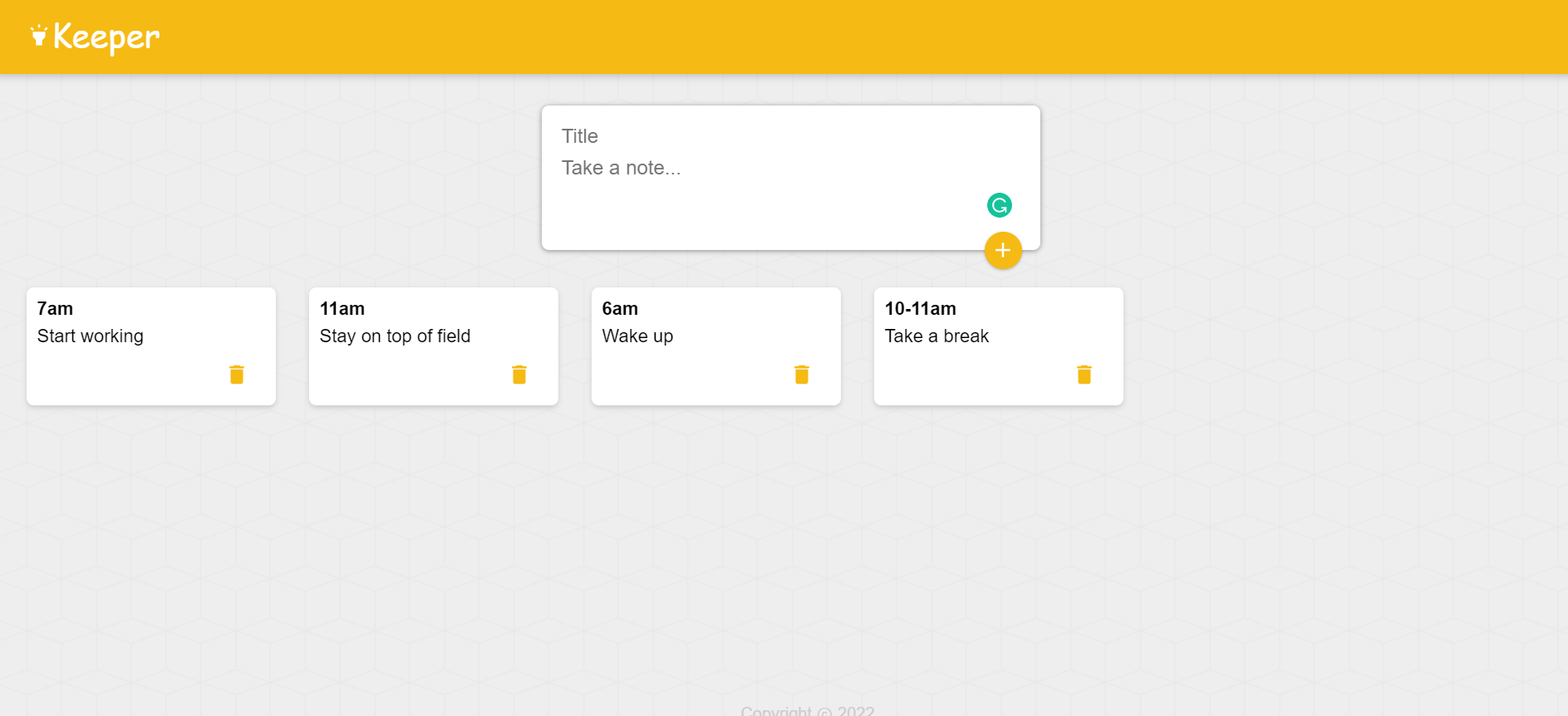The image size is (1568, 716).
Task: Click the yellow header bar
Action: click(831, 37)
